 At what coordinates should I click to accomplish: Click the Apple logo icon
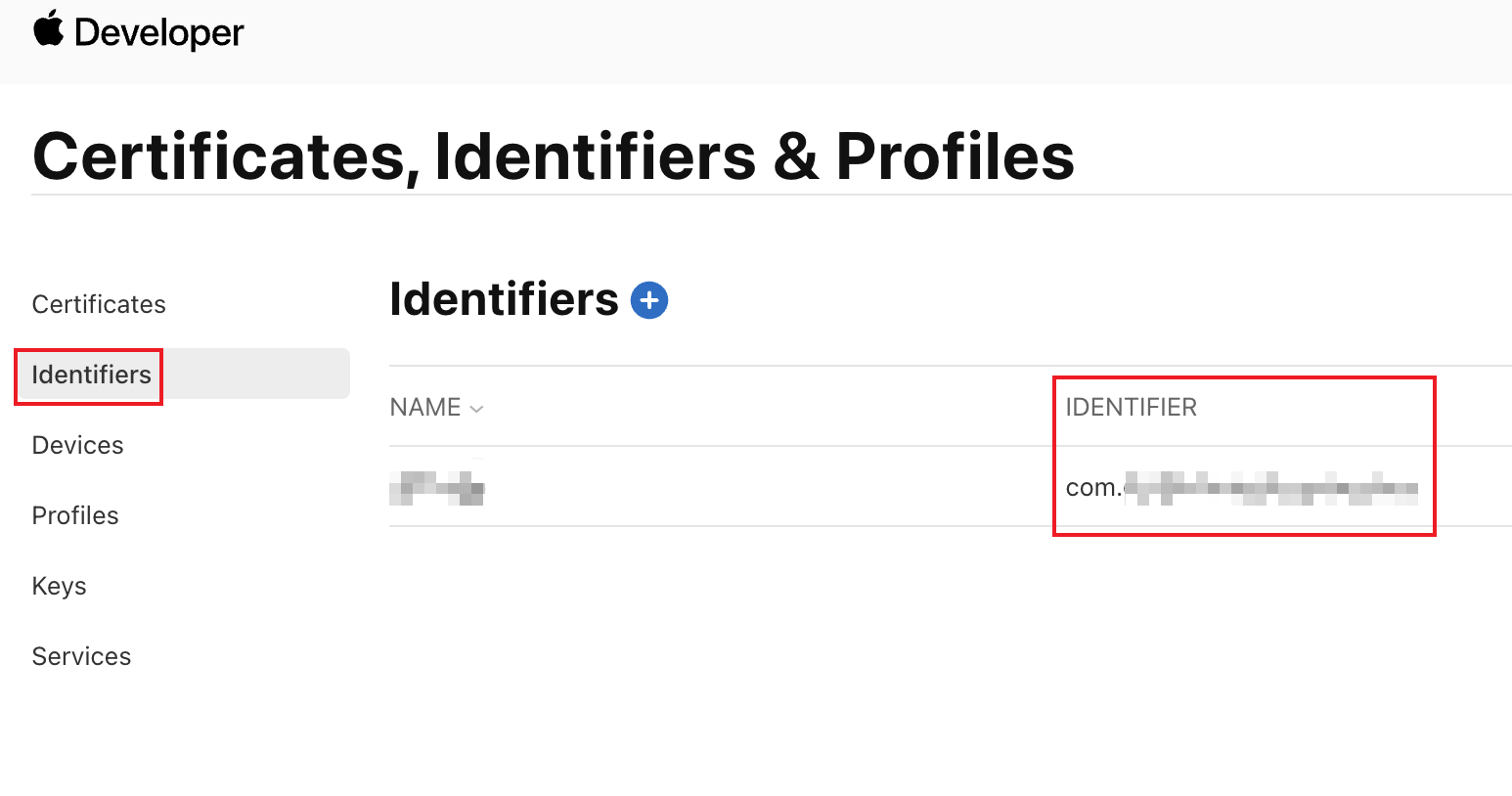pyautogui.click(x=48, y=29)
